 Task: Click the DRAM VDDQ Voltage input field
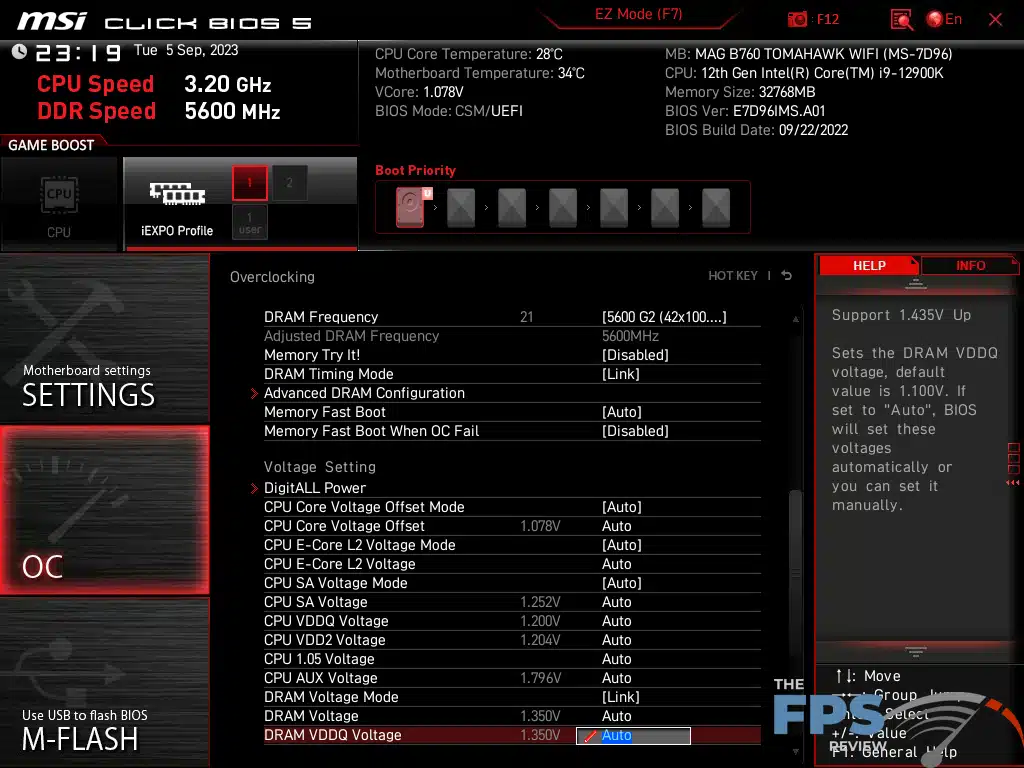pos(633,735)
